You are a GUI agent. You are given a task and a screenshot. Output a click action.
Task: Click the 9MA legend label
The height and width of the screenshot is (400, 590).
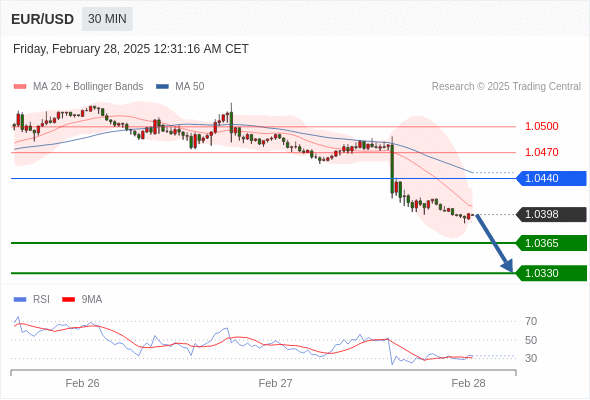92,300
